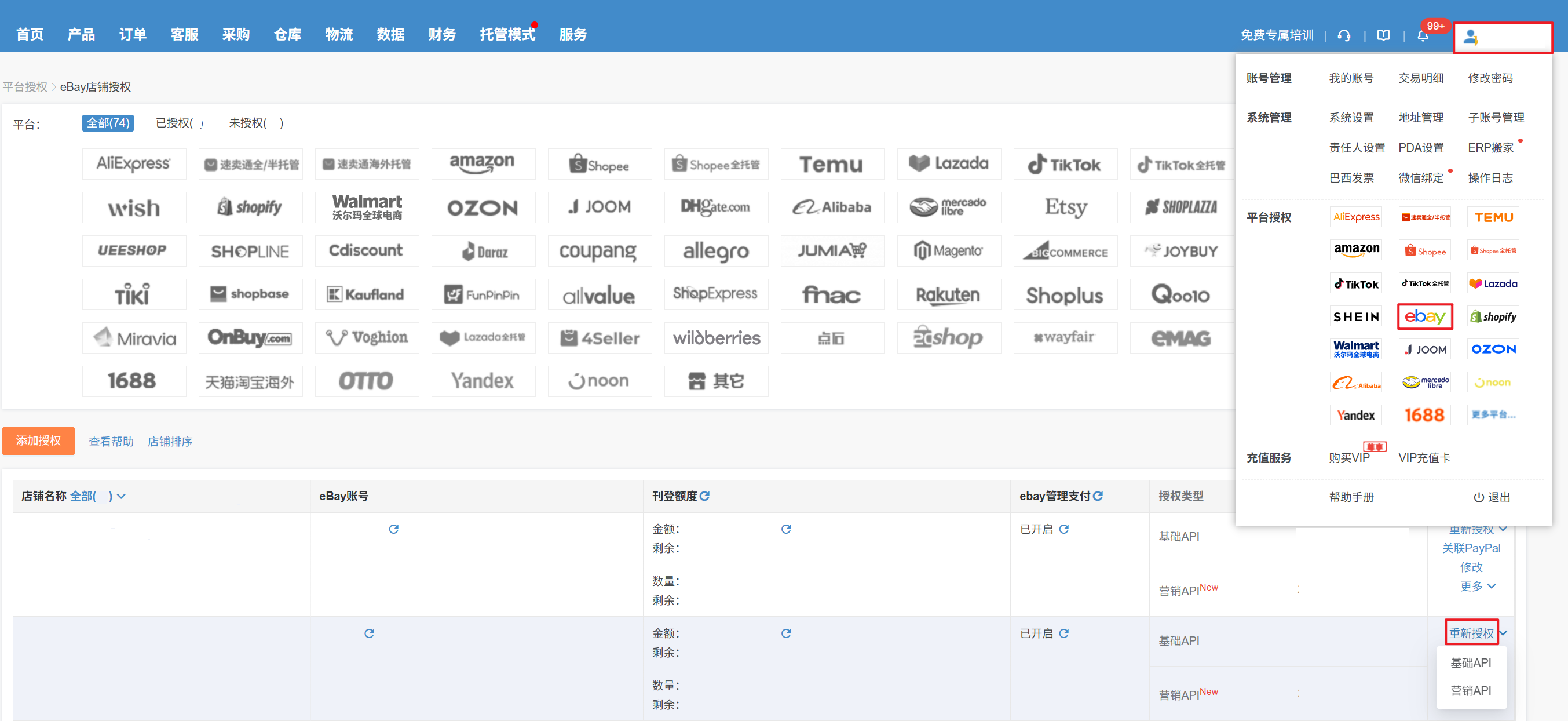Refresh the 刊登额度 column header icon
The width and height of the screenshot is (1568, 721).
[x=705, y=496]
